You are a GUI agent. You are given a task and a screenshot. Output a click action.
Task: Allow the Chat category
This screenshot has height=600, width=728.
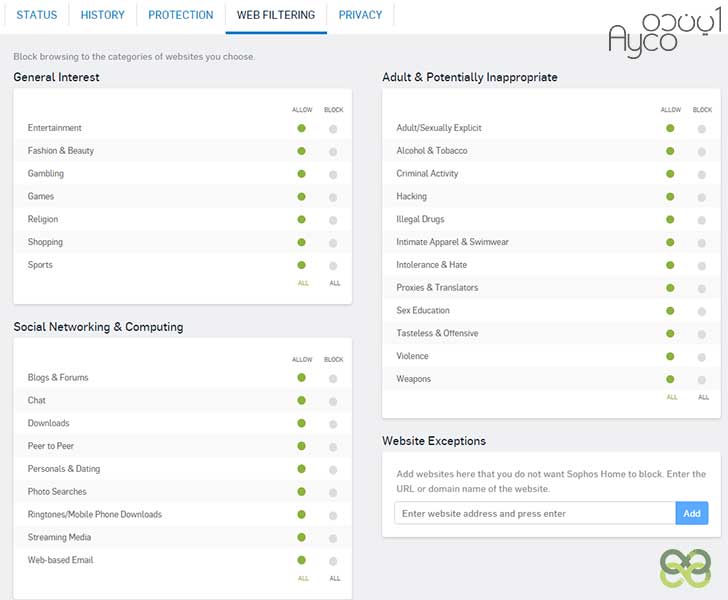tap(301, 400)
